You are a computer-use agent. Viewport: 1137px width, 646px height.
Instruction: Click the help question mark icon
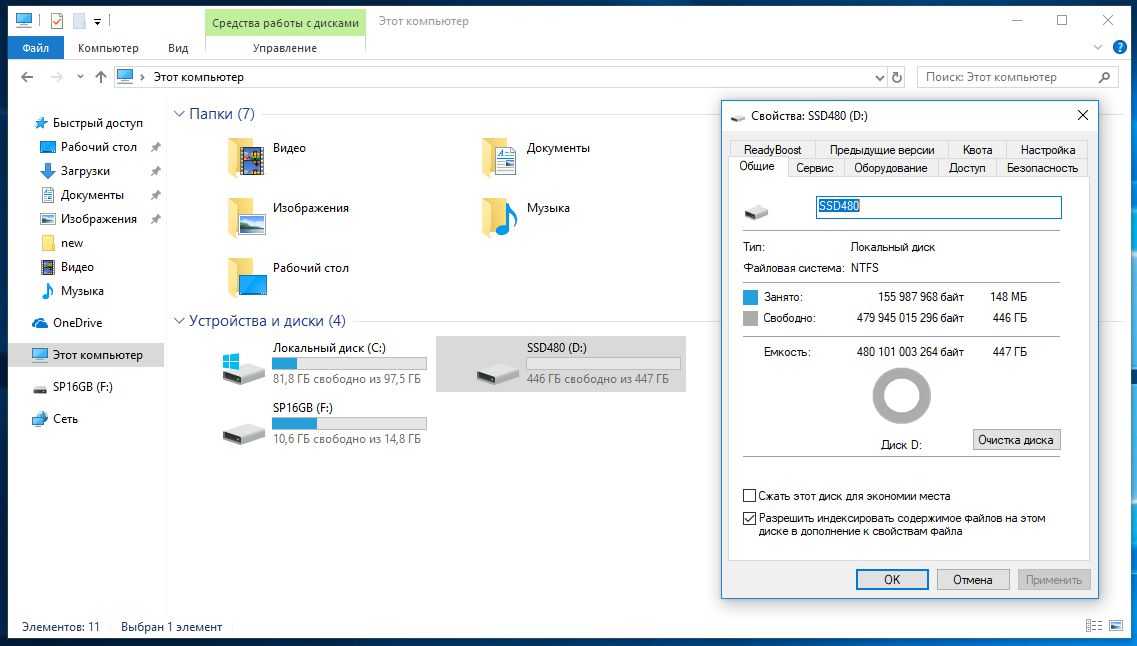(x=1120, y=48)
